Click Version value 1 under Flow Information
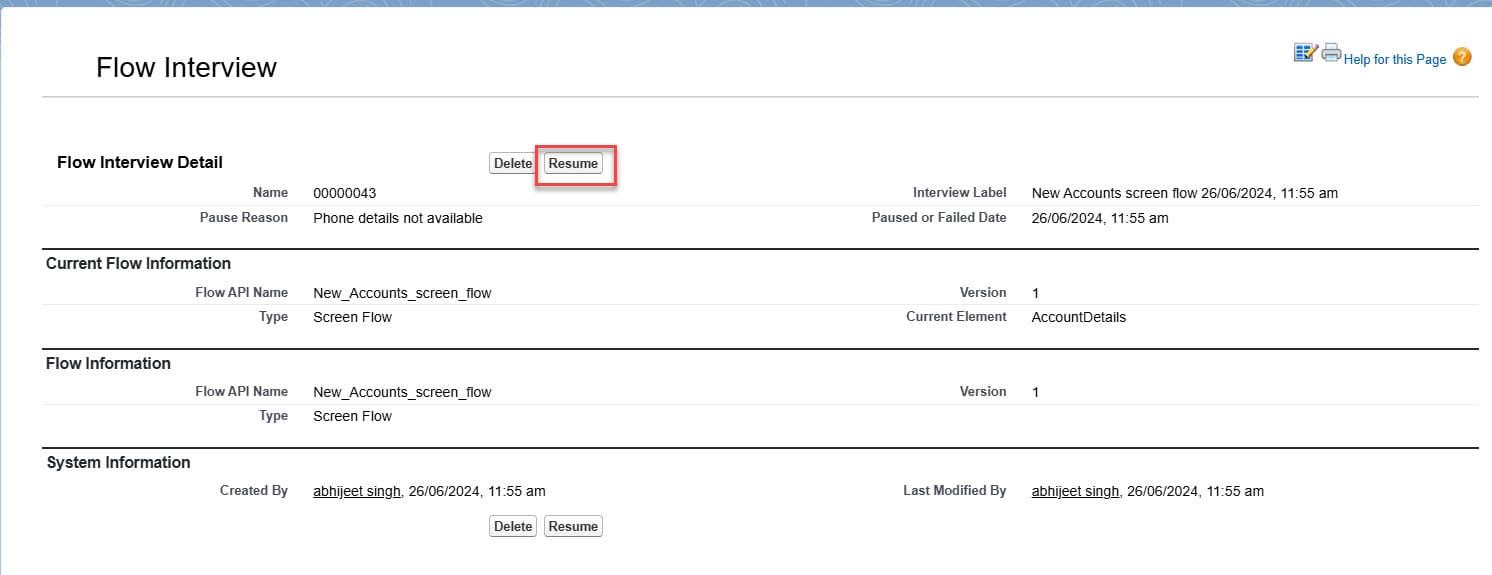 (1035, 392)
